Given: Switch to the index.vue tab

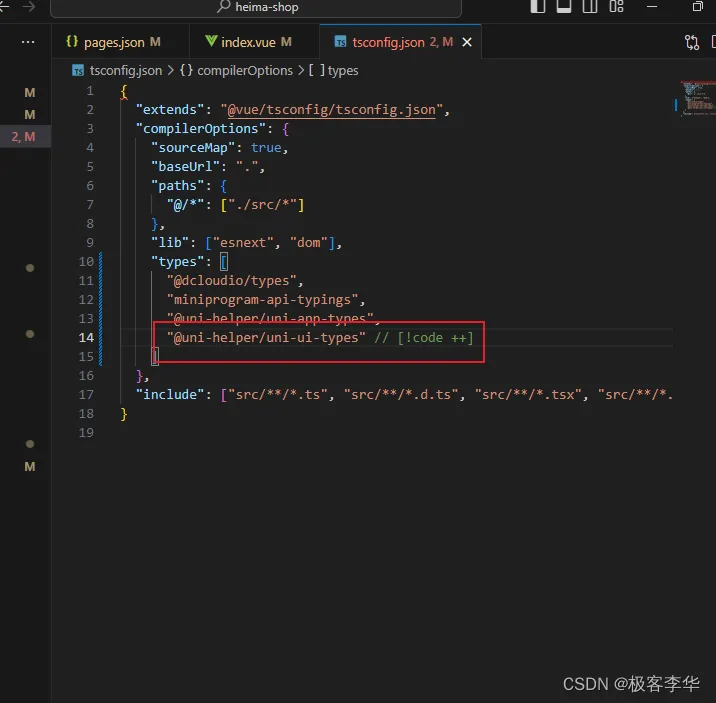Looking at the screenshot, I should [254, 42].
